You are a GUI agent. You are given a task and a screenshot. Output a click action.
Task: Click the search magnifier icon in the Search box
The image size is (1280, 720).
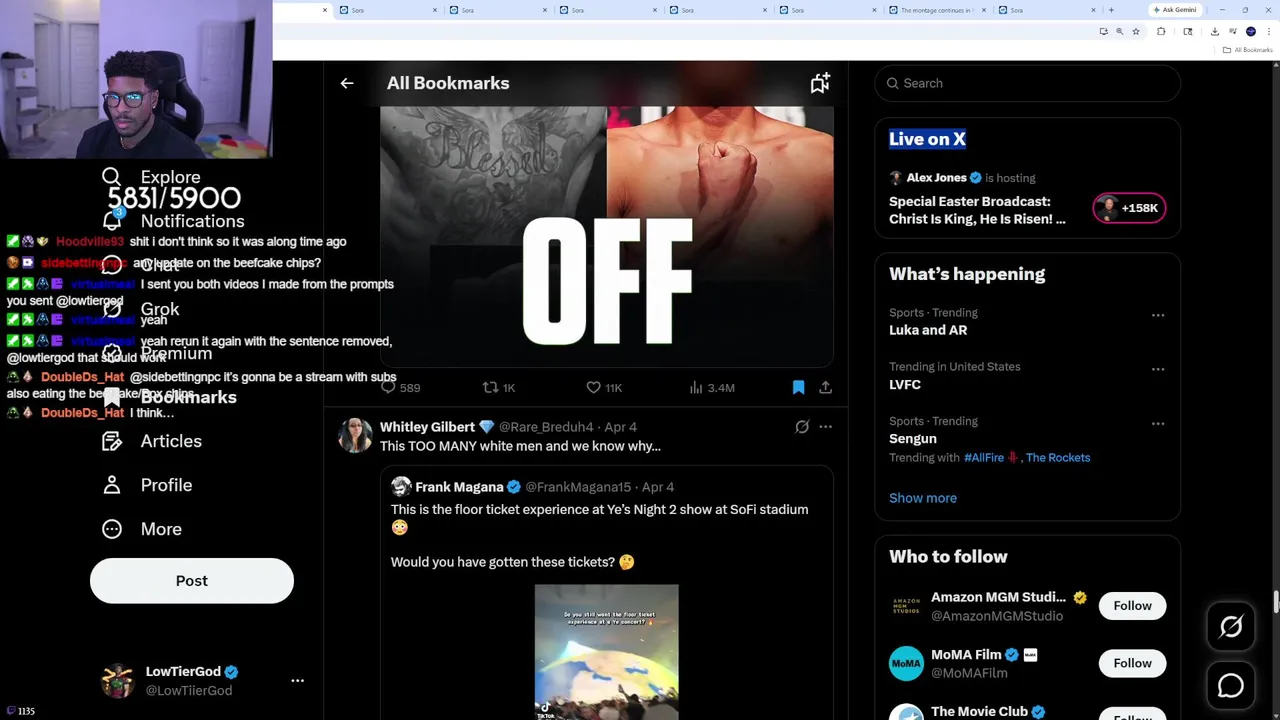coord(892,83)
